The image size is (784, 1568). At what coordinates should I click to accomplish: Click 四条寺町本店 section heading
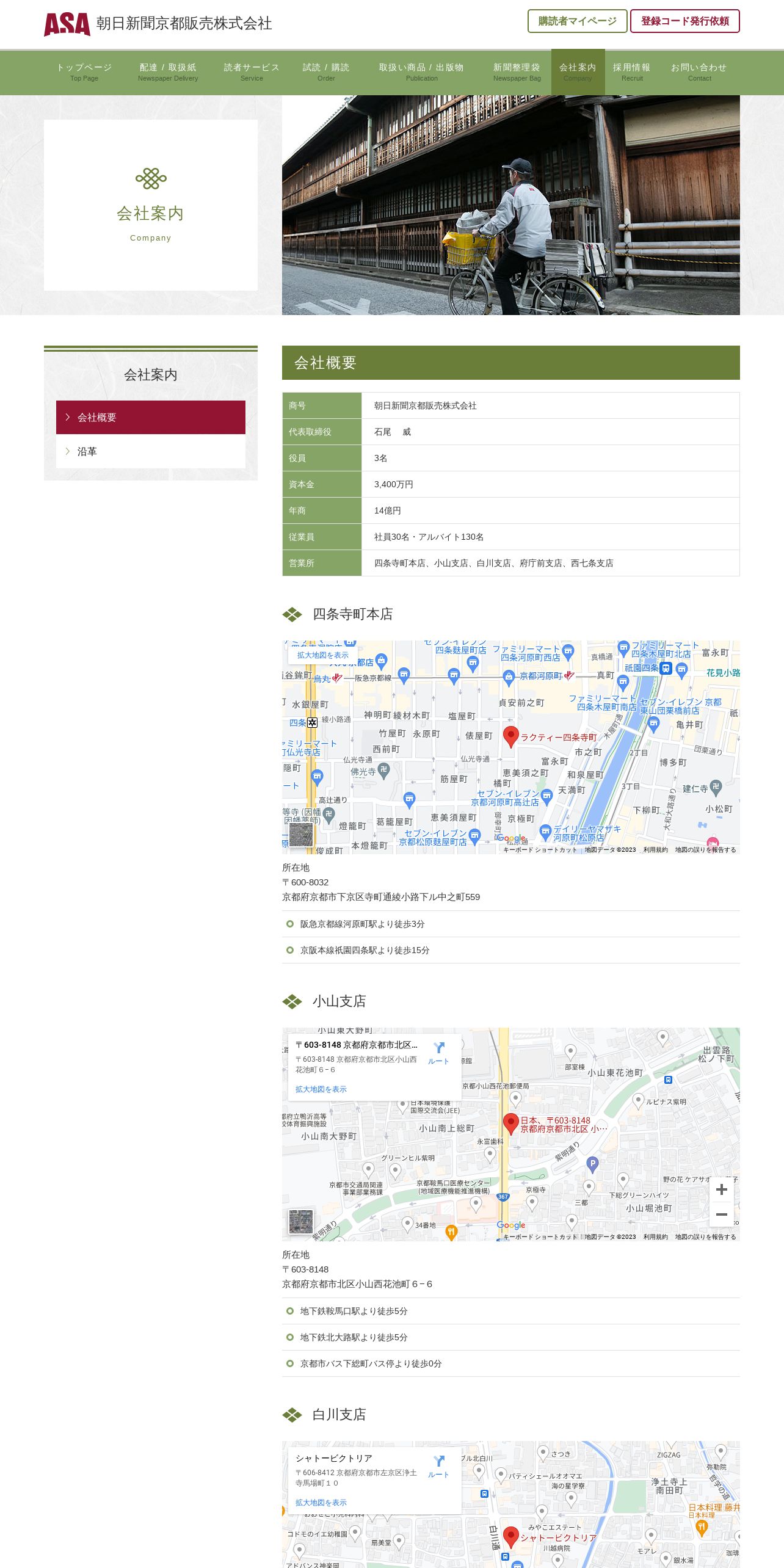tap(352, 614)
